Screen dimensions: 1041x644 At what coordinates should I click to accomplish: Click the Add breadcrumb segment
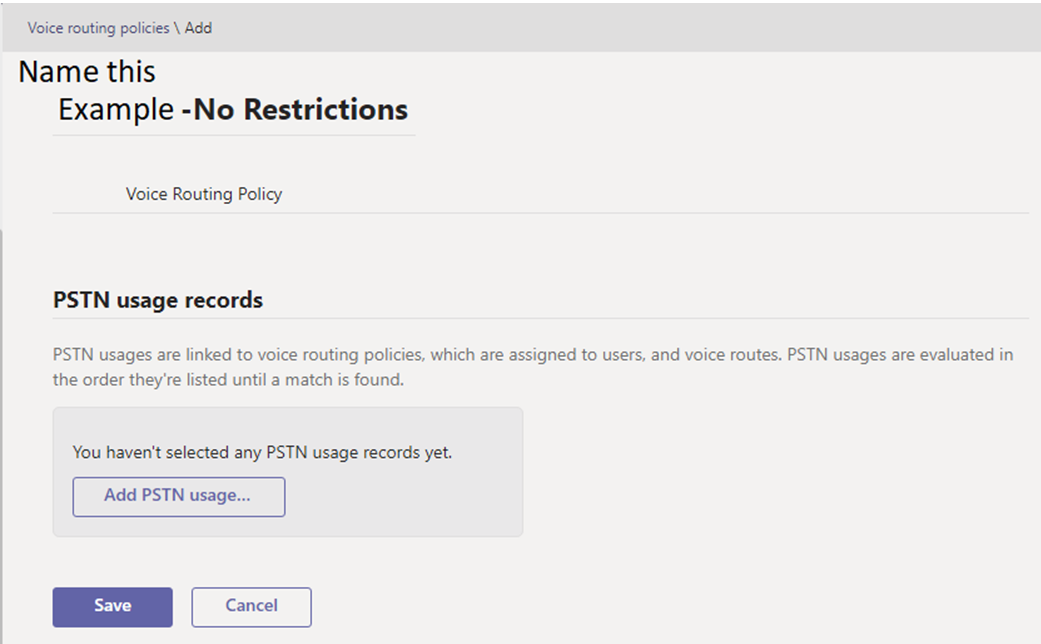[x=198, y=28]
